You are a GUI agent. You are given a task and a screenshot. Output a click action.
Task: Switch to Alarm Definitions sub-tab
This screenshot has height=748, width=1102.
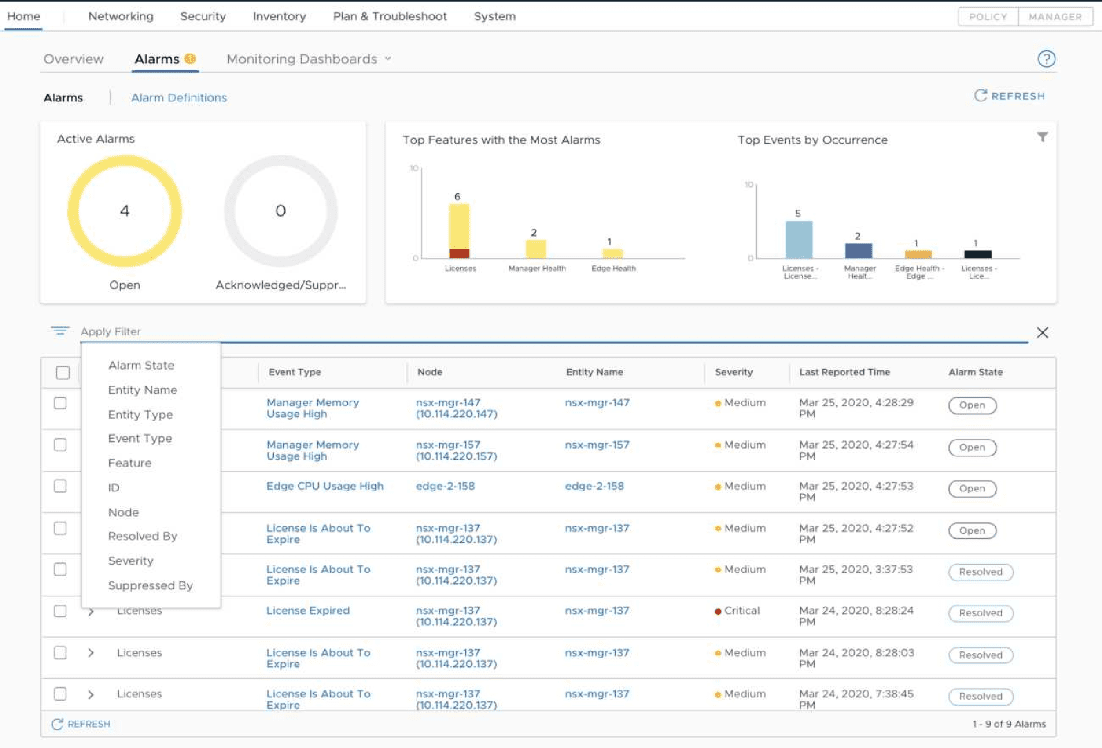click(179, 98)
